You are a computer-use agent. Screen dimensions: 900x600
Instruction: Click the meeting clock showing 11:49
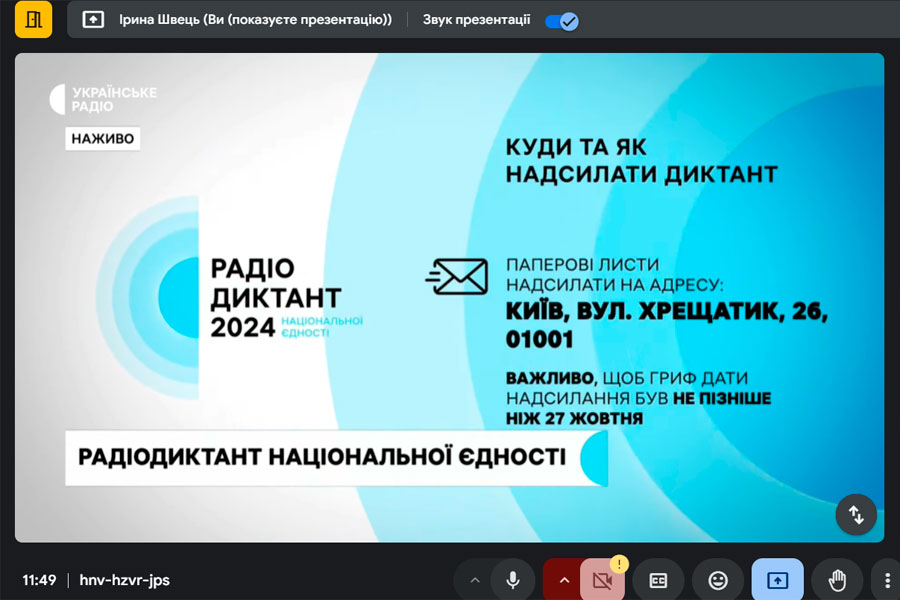tap(39, 580)
